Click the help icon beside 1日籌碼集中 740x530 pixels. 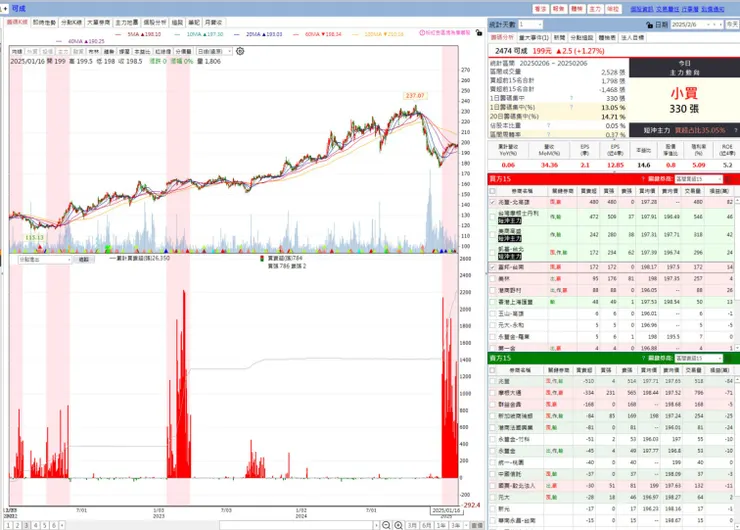tap(571, 98)
